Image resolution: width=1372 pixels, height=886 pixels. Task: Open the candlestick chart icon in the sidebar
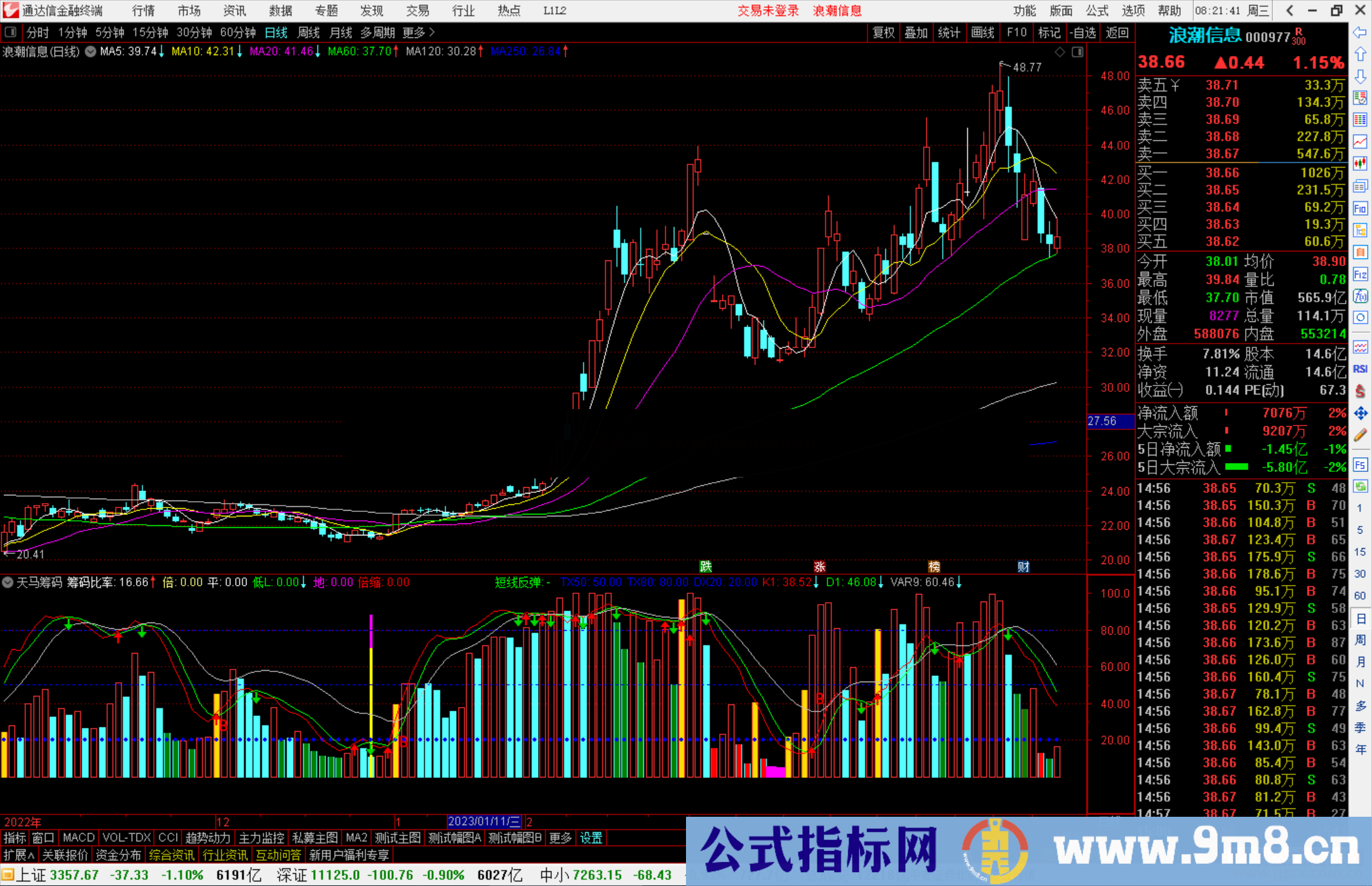tap(1360, 163)
